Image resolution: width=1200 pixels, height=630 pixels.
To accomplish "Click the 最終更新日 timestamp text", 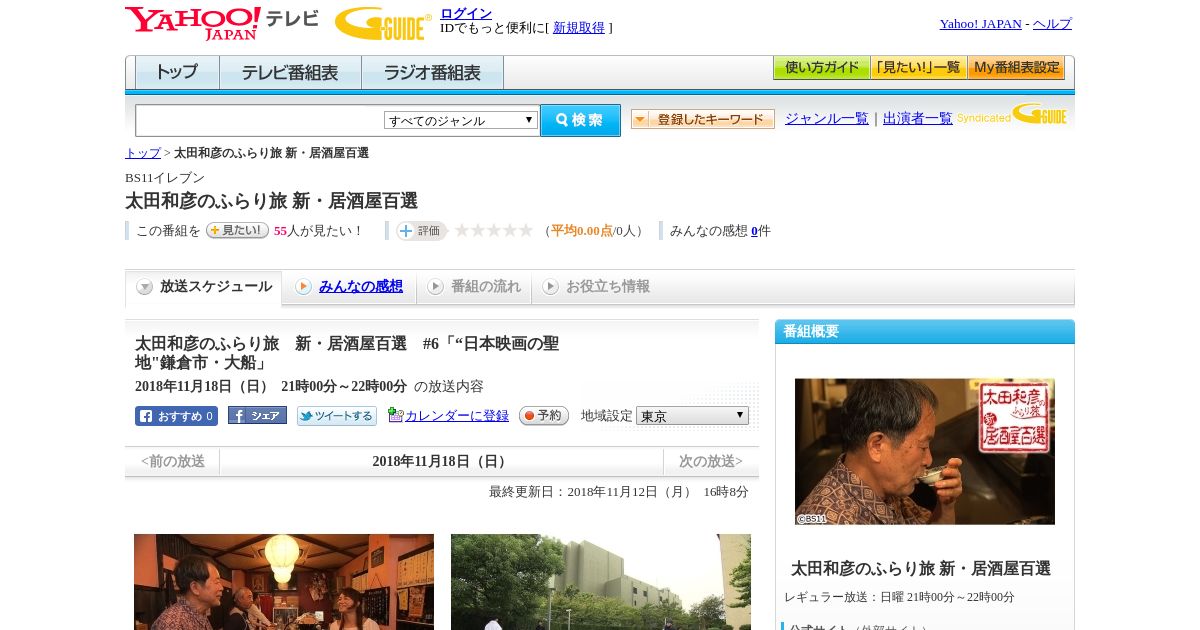I will click(x=619, y=492).
